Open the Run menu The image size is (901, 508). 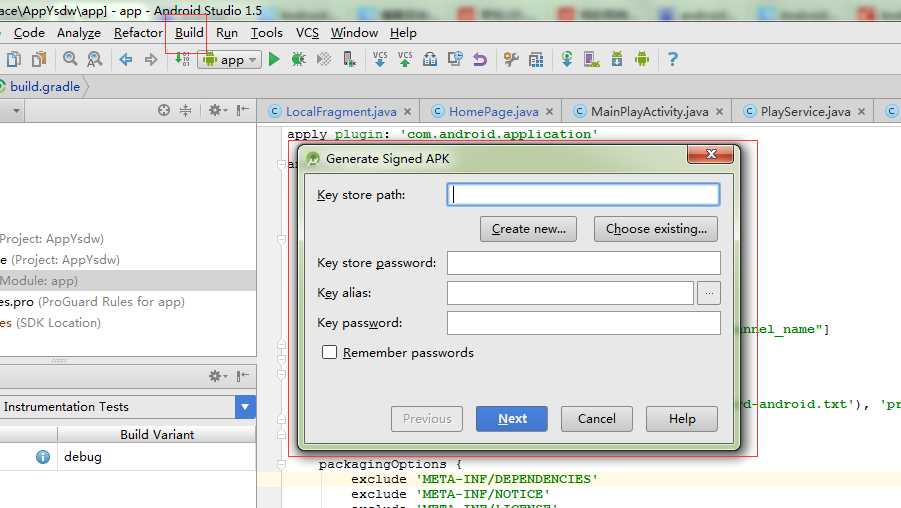pos(227,33)
